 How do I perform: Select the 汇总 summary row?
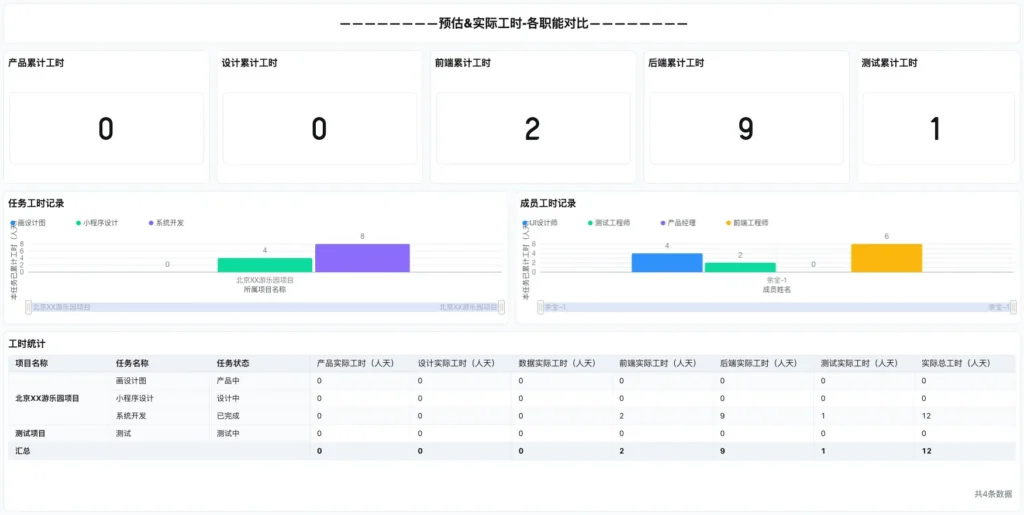coord(23,451)
